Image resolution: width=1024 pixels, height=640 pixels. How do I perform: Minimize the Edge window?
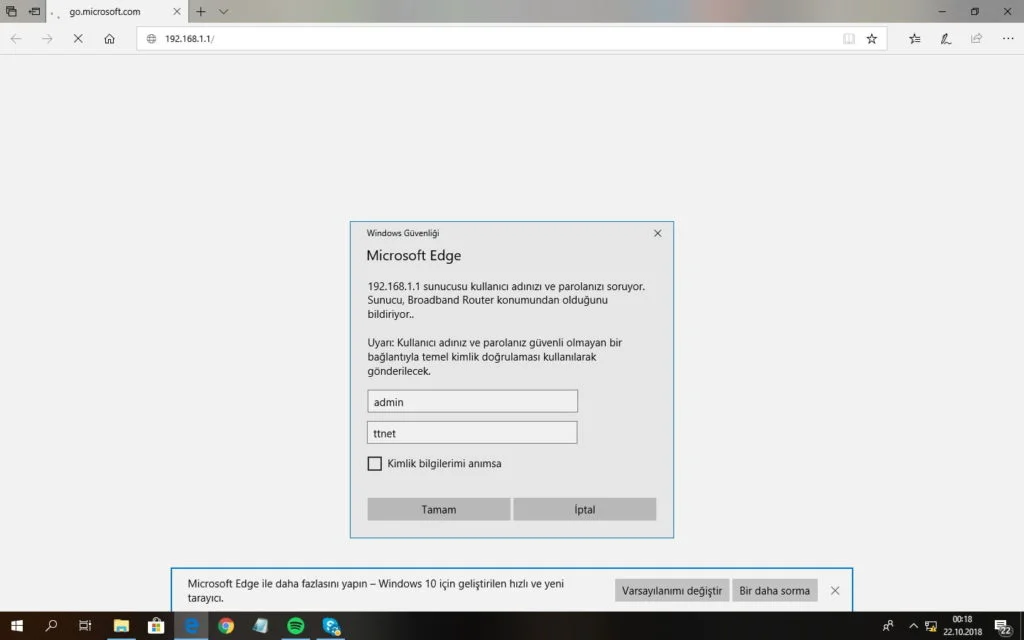pos(942,11)
